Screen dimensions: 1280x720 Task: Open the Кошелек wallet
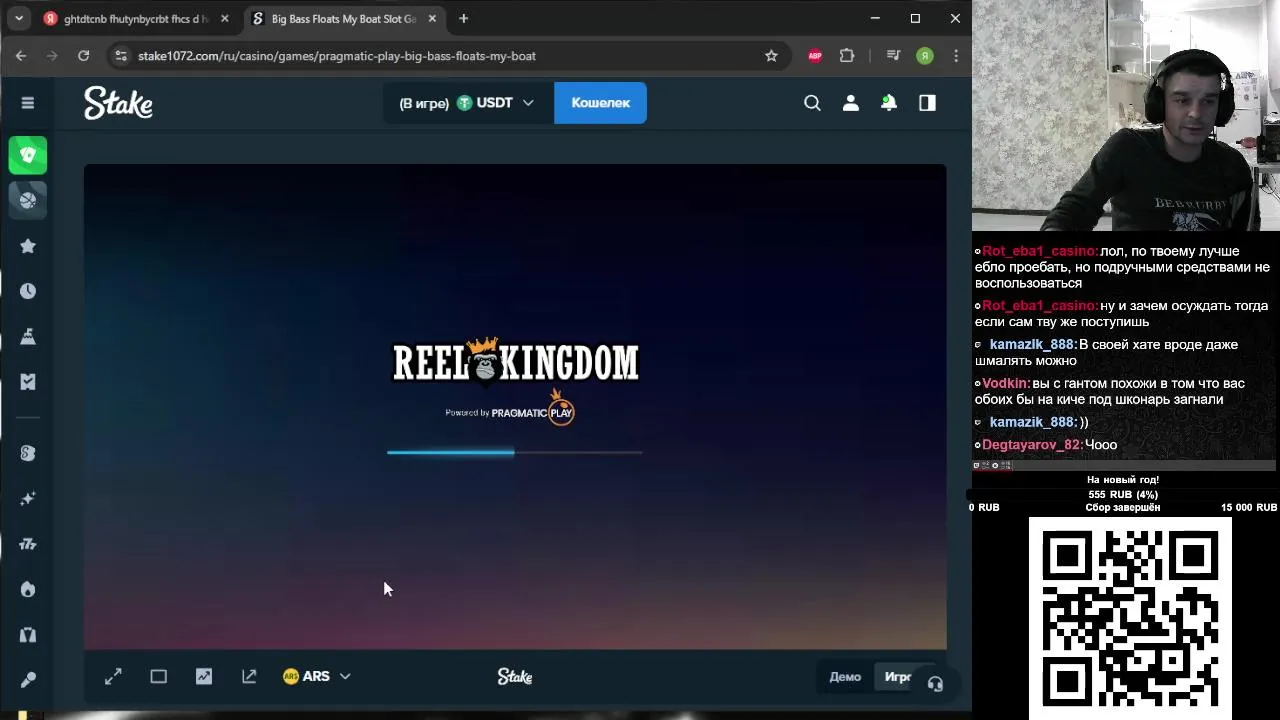click(x=600, y=103)
